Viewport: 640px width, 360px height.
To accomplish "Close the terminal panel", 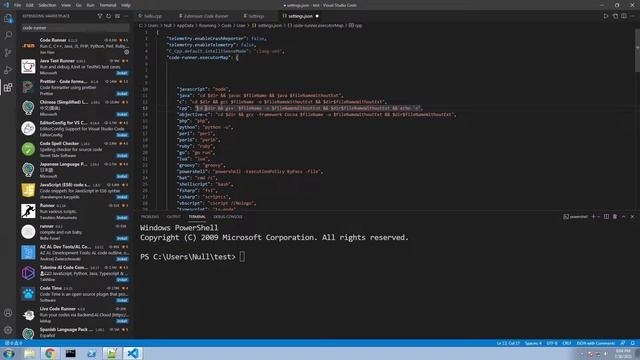I will coord(632,217).
